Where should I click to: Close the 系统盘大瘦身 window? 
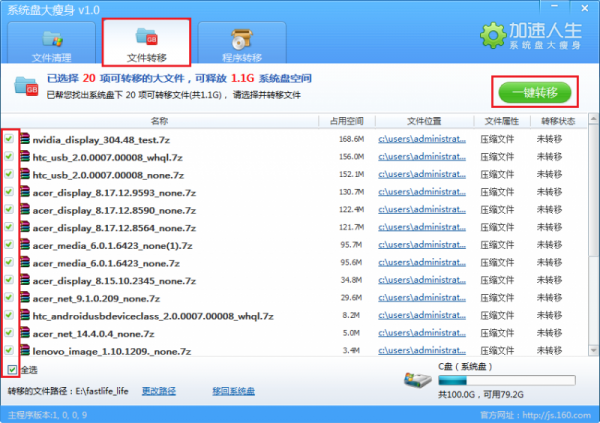585,7
